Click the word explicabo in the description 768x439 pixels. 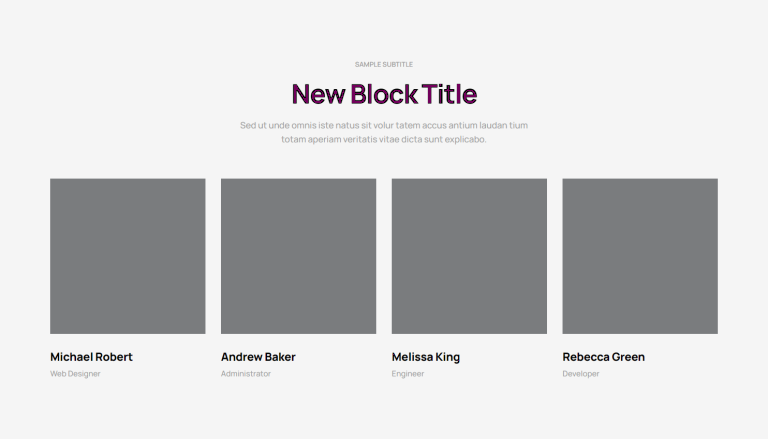(x=465, y=139)
